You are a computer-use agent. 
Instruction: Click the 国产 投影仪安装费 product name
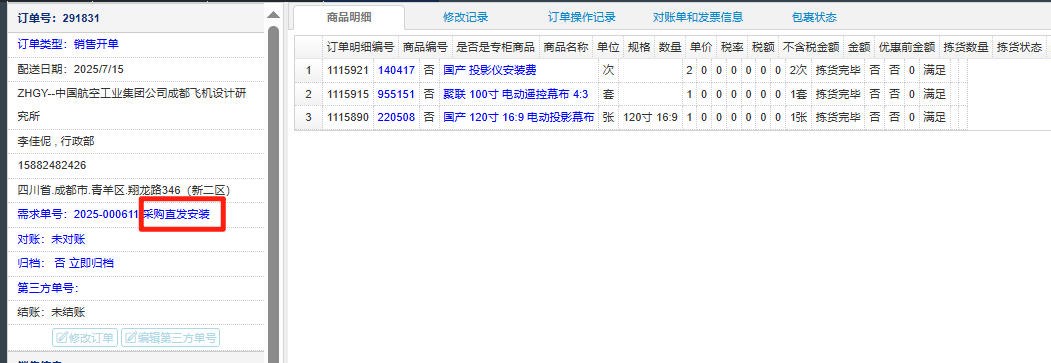[x=490, y=70]
